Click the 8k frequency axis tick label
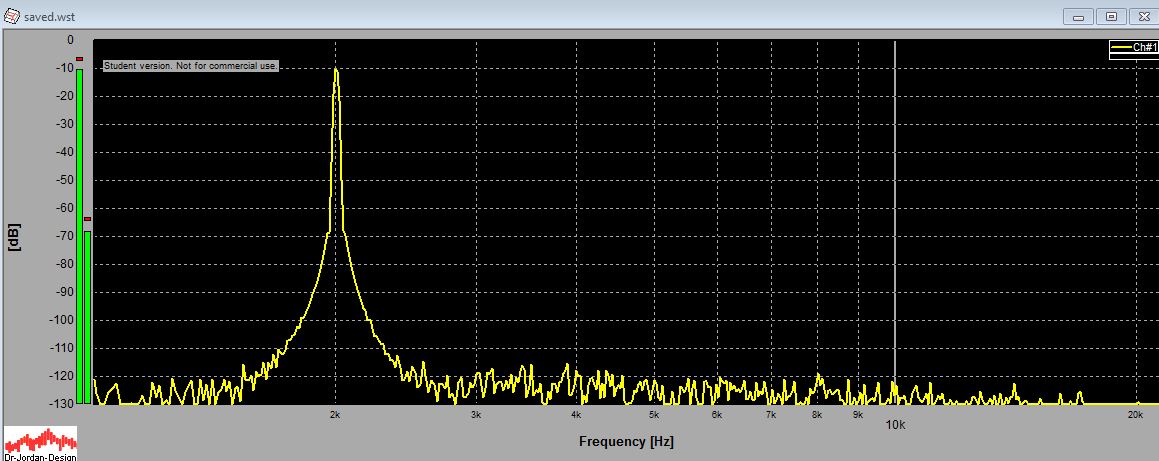The width and height of the screenshot is (1159, 461). [817, 415]
